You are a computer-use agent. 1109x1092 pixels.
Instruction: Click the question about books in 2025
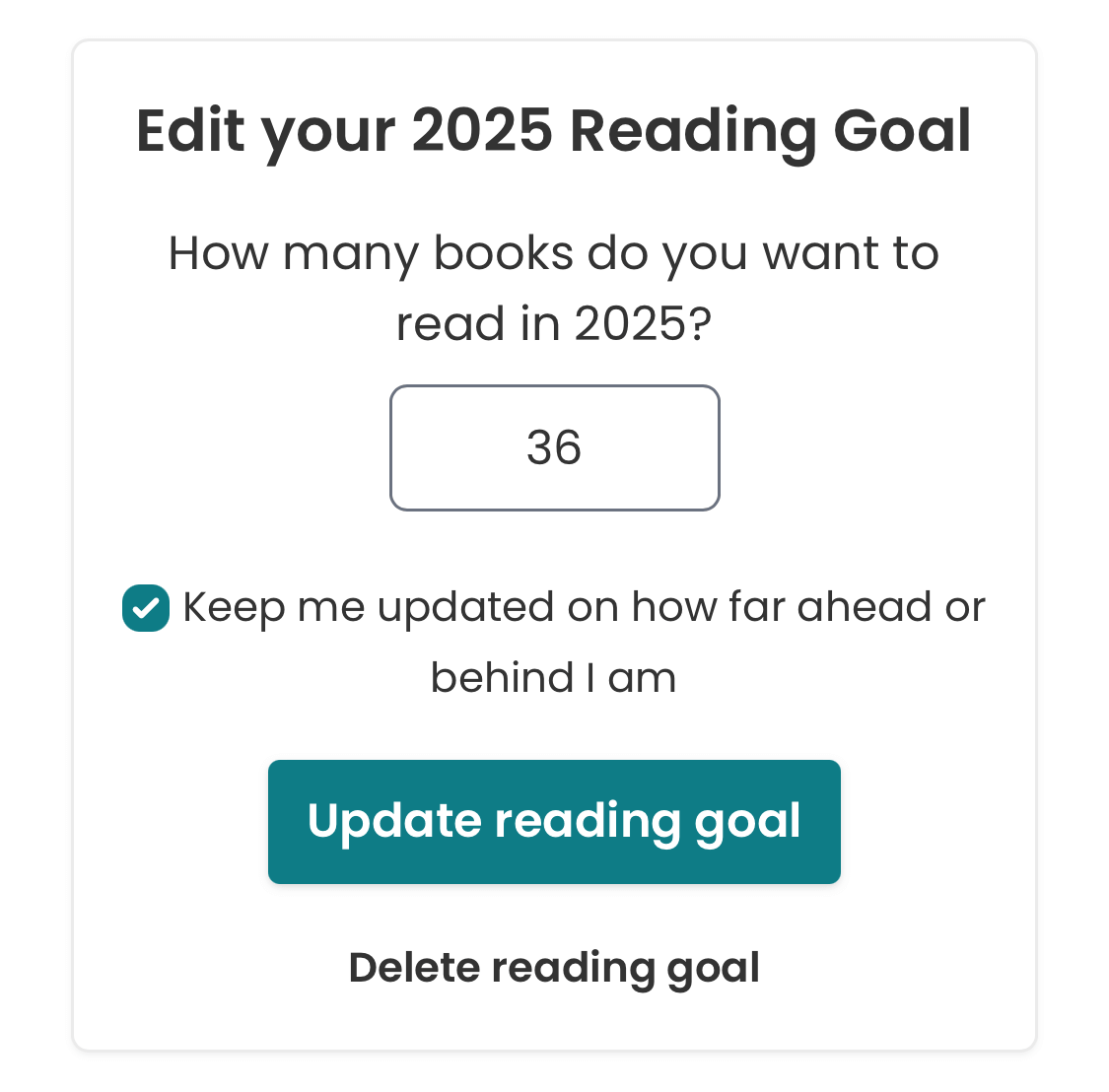click(x=554, y=286)
